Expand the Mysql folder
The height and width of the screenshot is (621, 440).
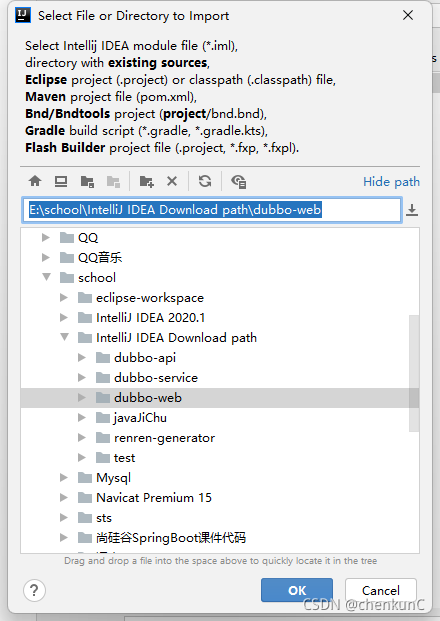coord(64,478)
